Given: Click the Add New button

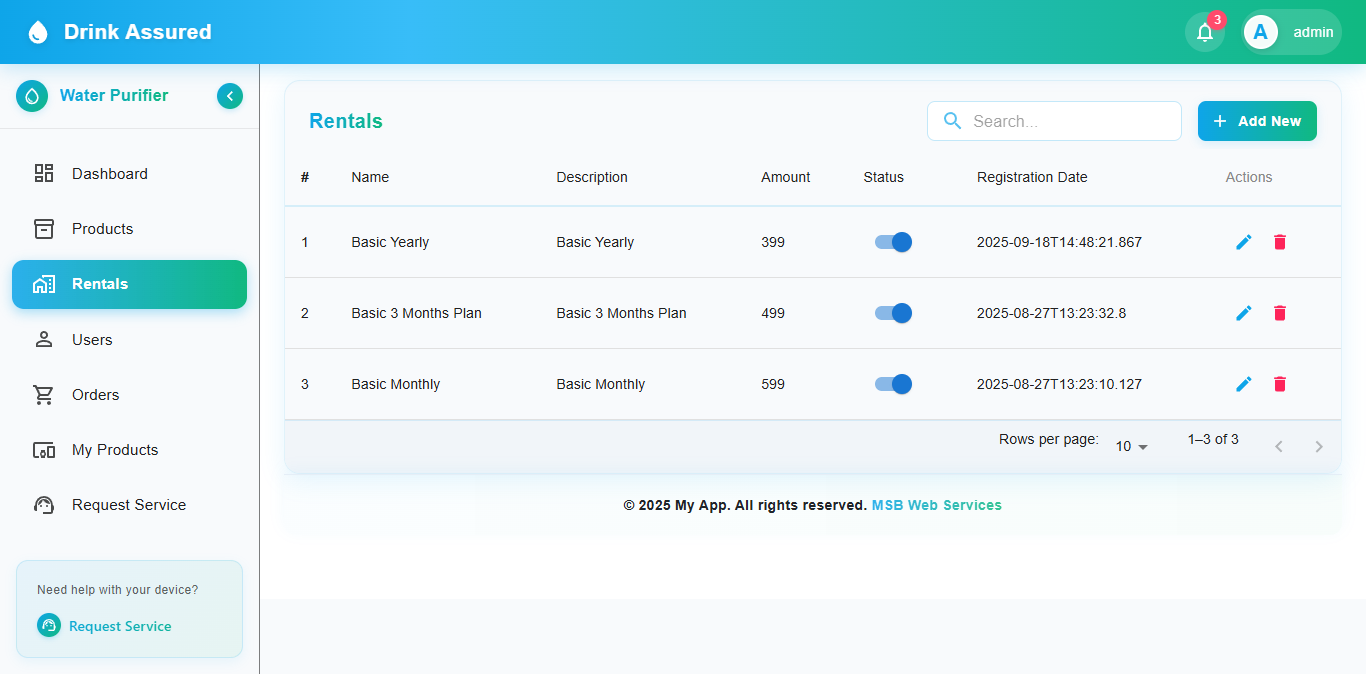Looking at the screenshot, I should [x=1257, y=121].
